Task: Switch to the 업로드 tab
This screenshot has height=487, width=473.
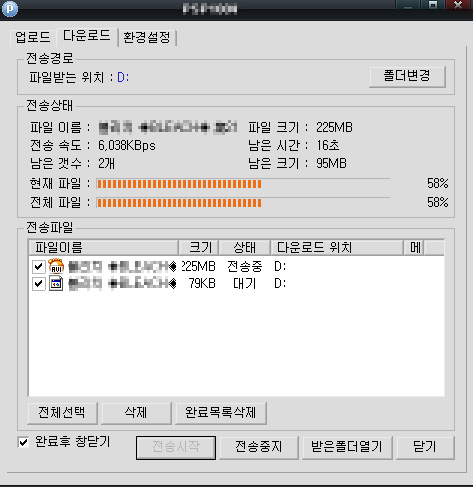Action: pyautogui.click(x=33, y=37)
